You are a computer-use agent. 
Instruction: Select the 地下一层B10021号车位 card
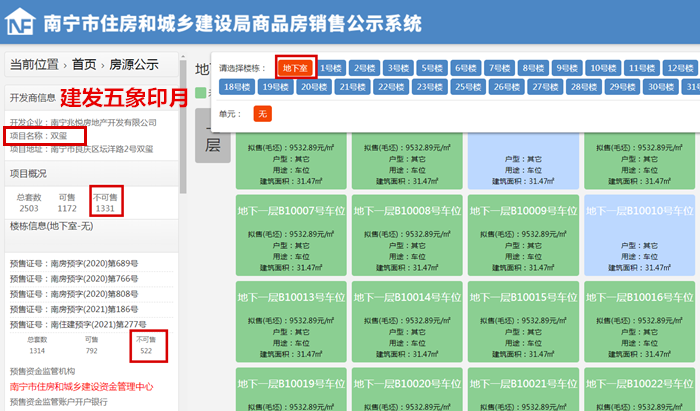523,389
